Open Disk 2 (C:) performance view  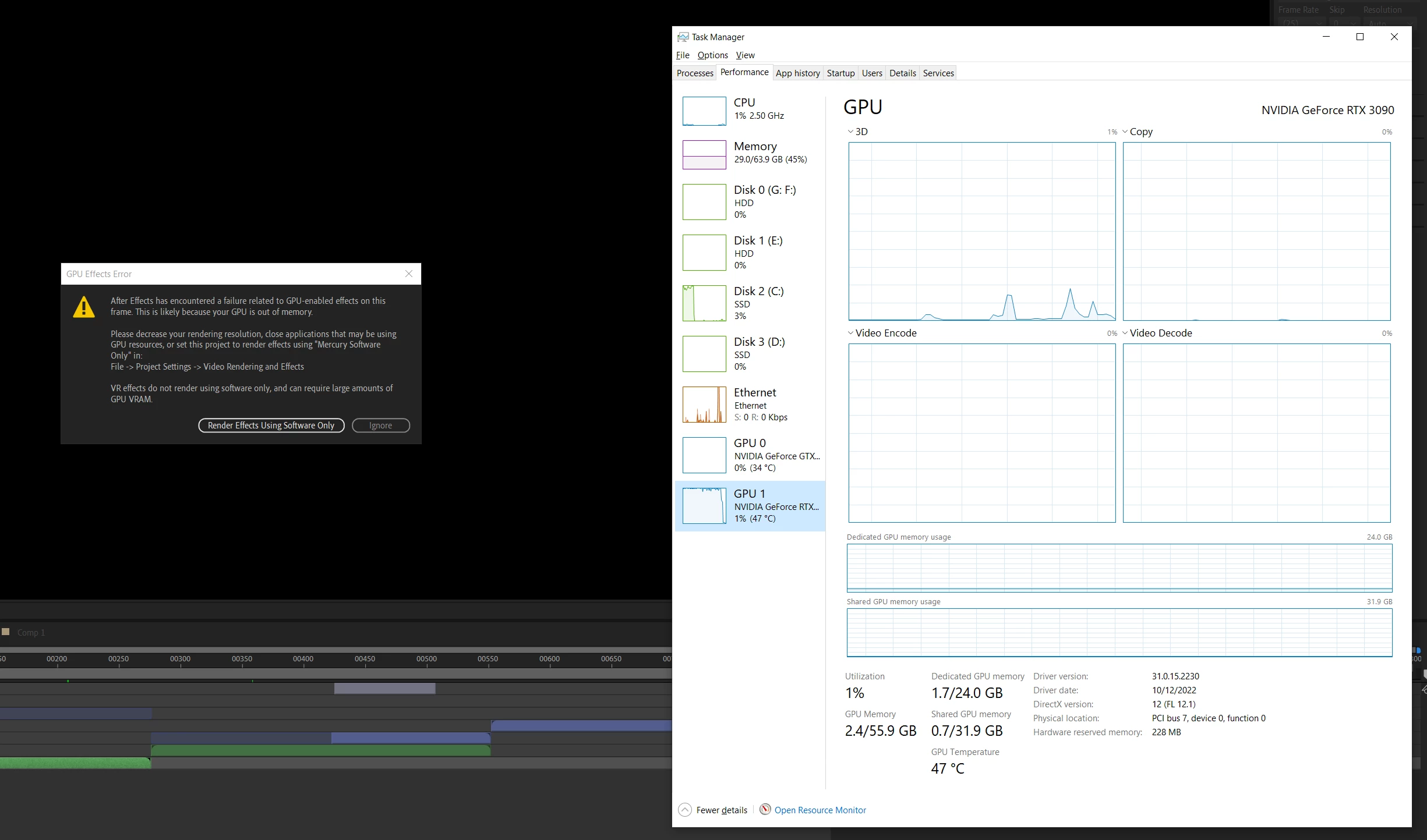click(704, 303)
